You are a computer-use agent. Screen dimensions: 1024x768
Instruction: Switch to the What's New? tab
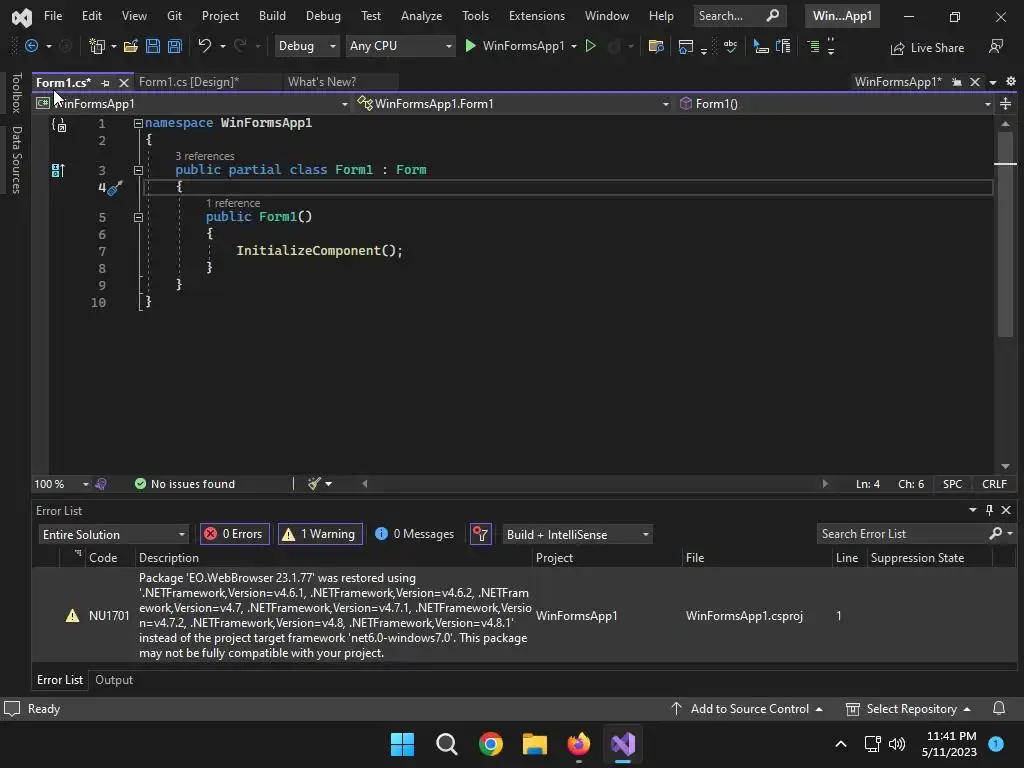coord(322,82)
